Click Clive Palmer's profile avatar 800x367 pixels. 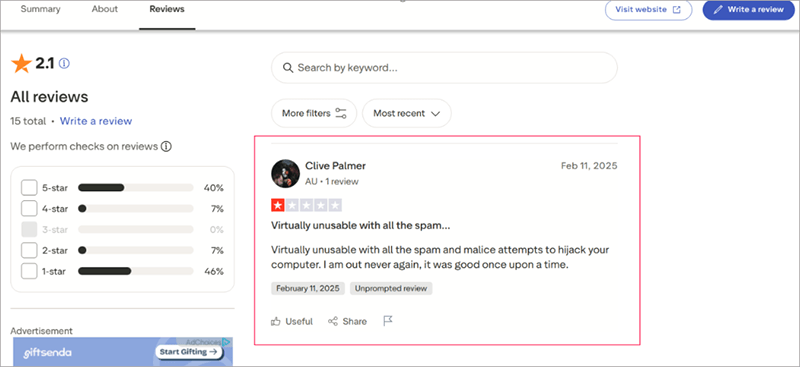pyautogui.click(x=285, y=173)
